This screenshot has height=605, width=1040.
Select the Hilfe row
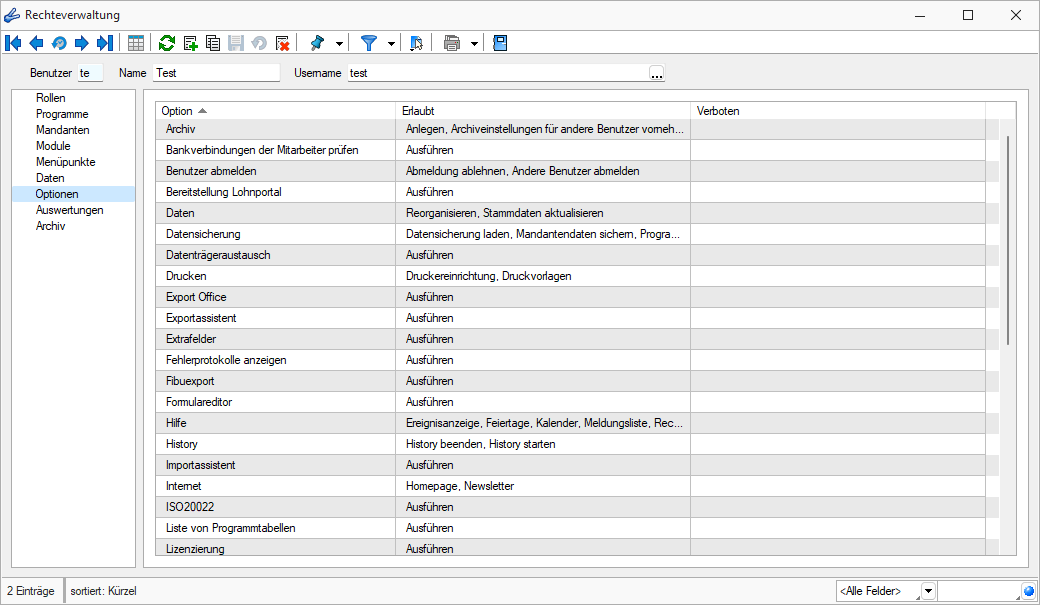(x=570, y=423)
